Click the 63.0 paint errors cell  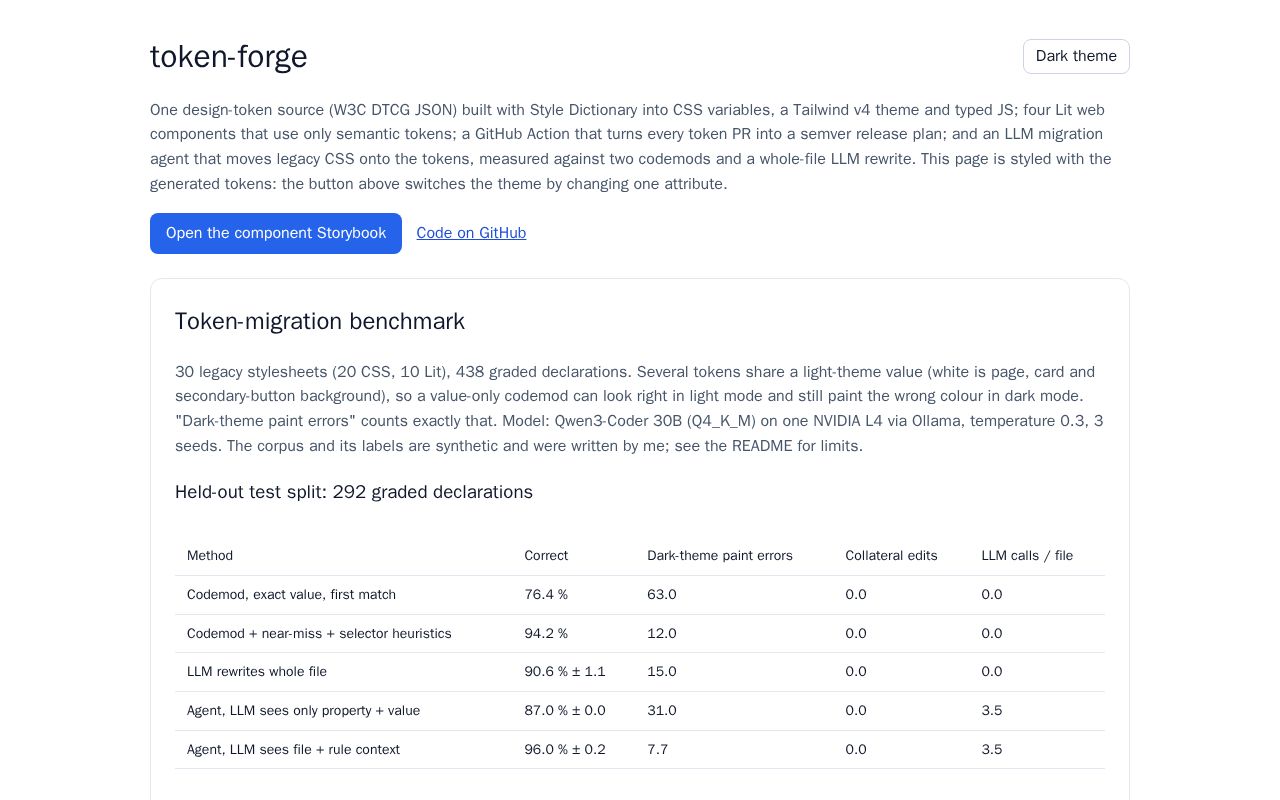tap(662, 595)
